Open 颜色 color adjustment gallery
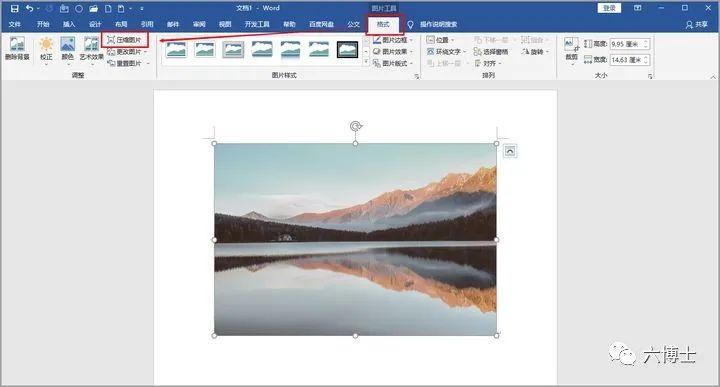720x387 pixels. coord(68,49)
